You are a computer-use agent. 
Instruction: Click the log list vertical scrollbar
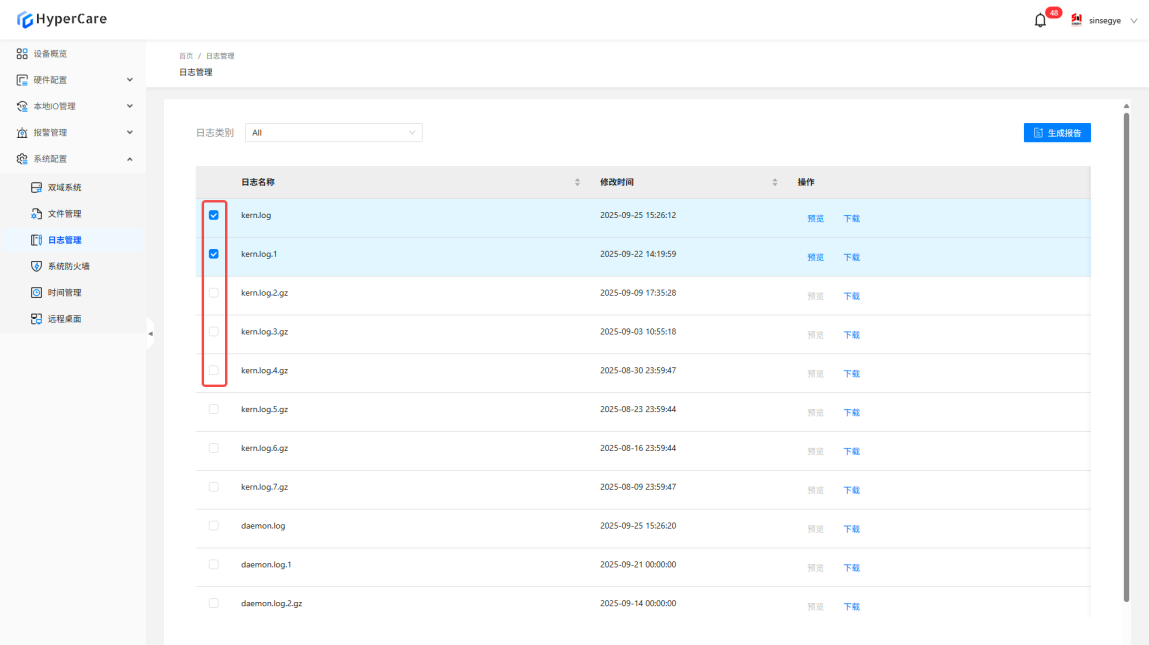1127,350
